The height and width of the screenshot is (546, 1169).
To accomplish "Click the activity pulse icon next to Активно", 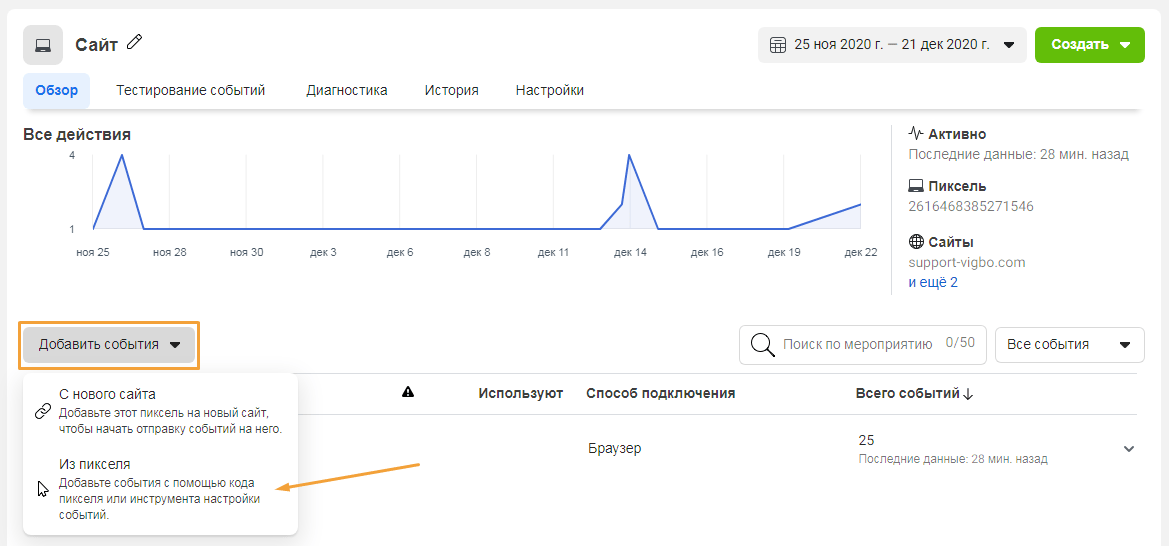I will coord(916,134).
